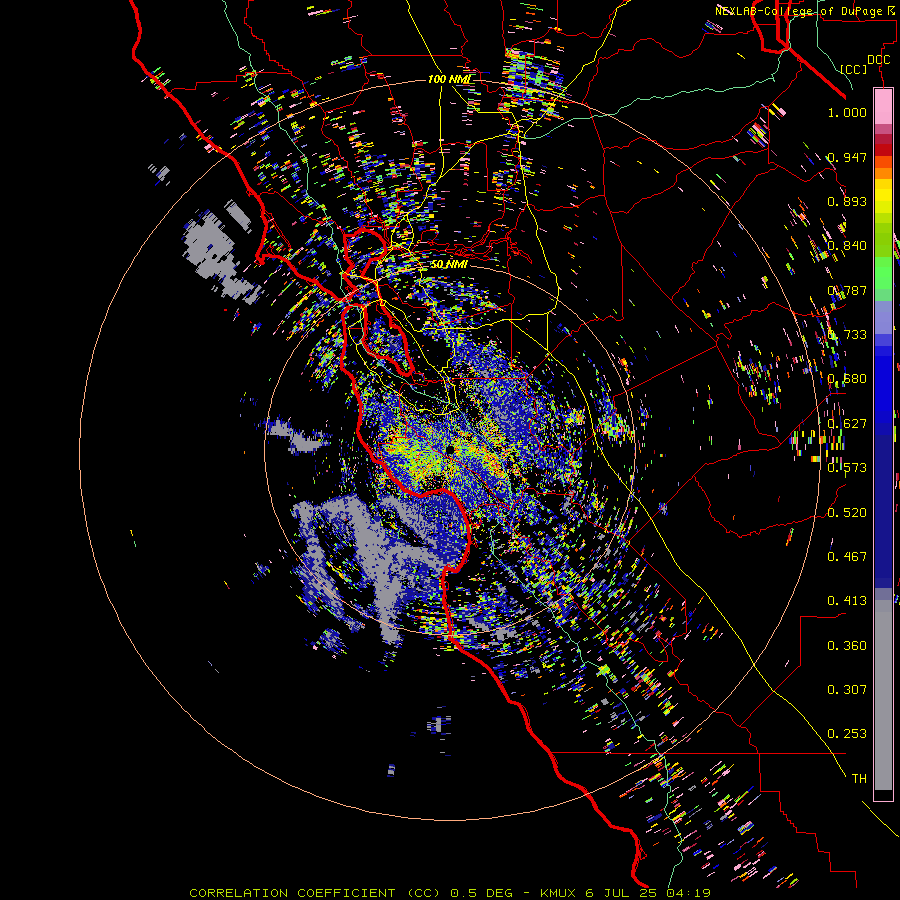The height and width of the screenshot is (900, 900).
Task: Select the 0.947 scale value
Action: tap(847, 157)
